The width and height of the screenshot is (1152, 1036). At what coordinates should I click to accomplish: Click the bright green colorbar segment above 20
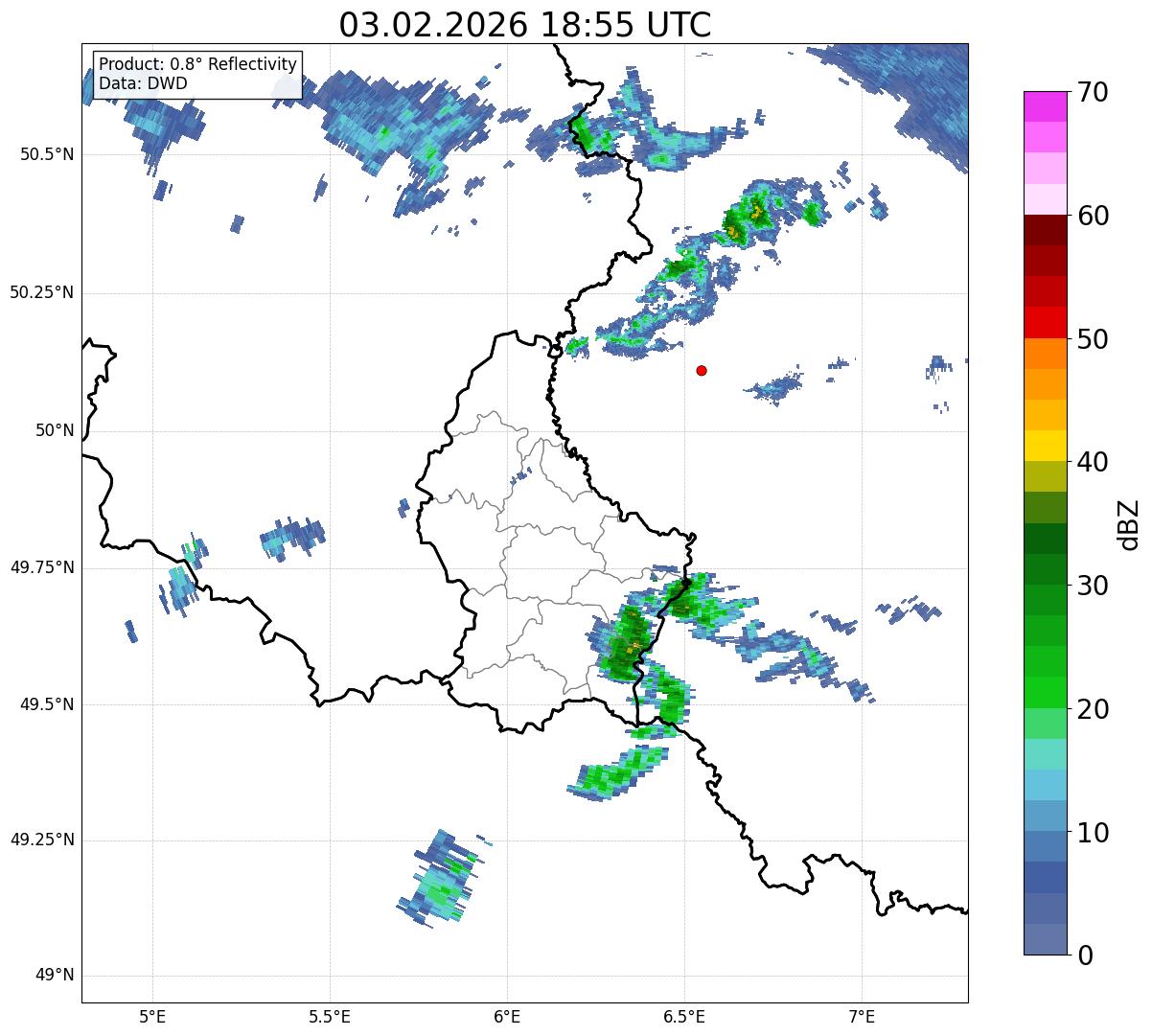[x=1045, y=692]
